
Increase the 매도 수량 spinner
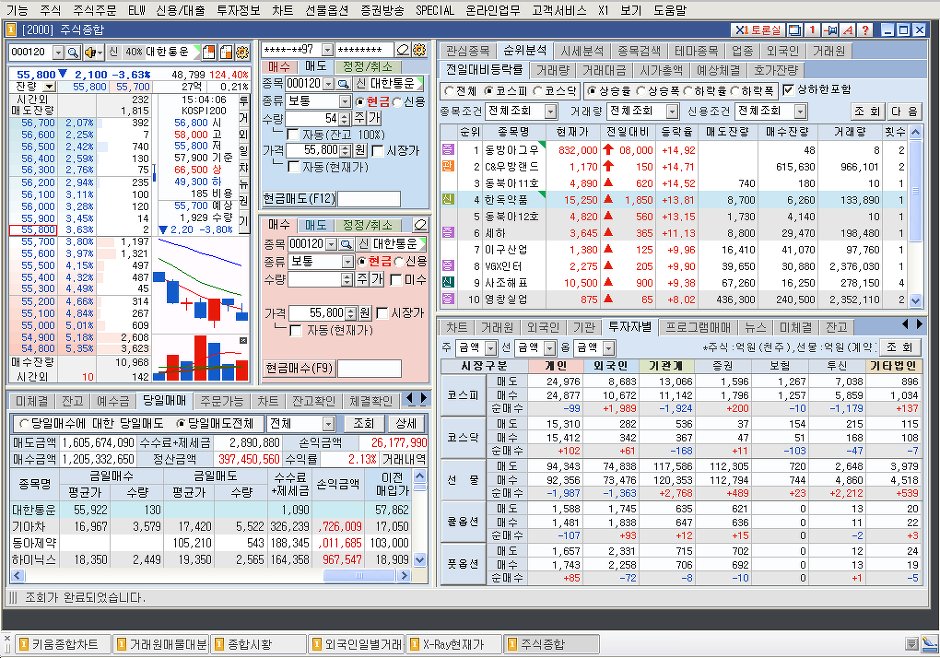pos(345,114)
